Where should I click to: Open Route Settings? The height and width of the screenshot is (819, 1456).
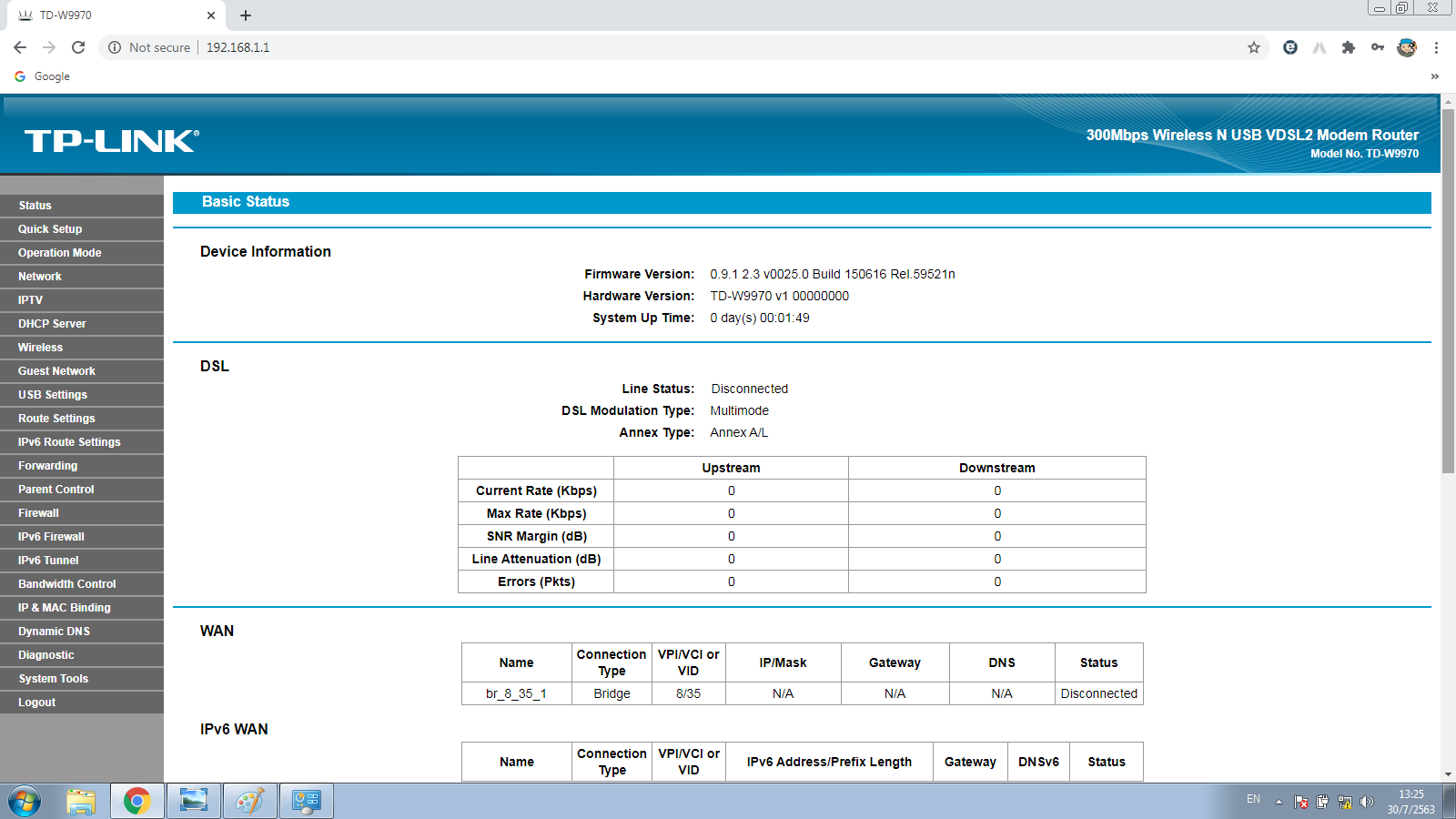(x=82, y=419)
